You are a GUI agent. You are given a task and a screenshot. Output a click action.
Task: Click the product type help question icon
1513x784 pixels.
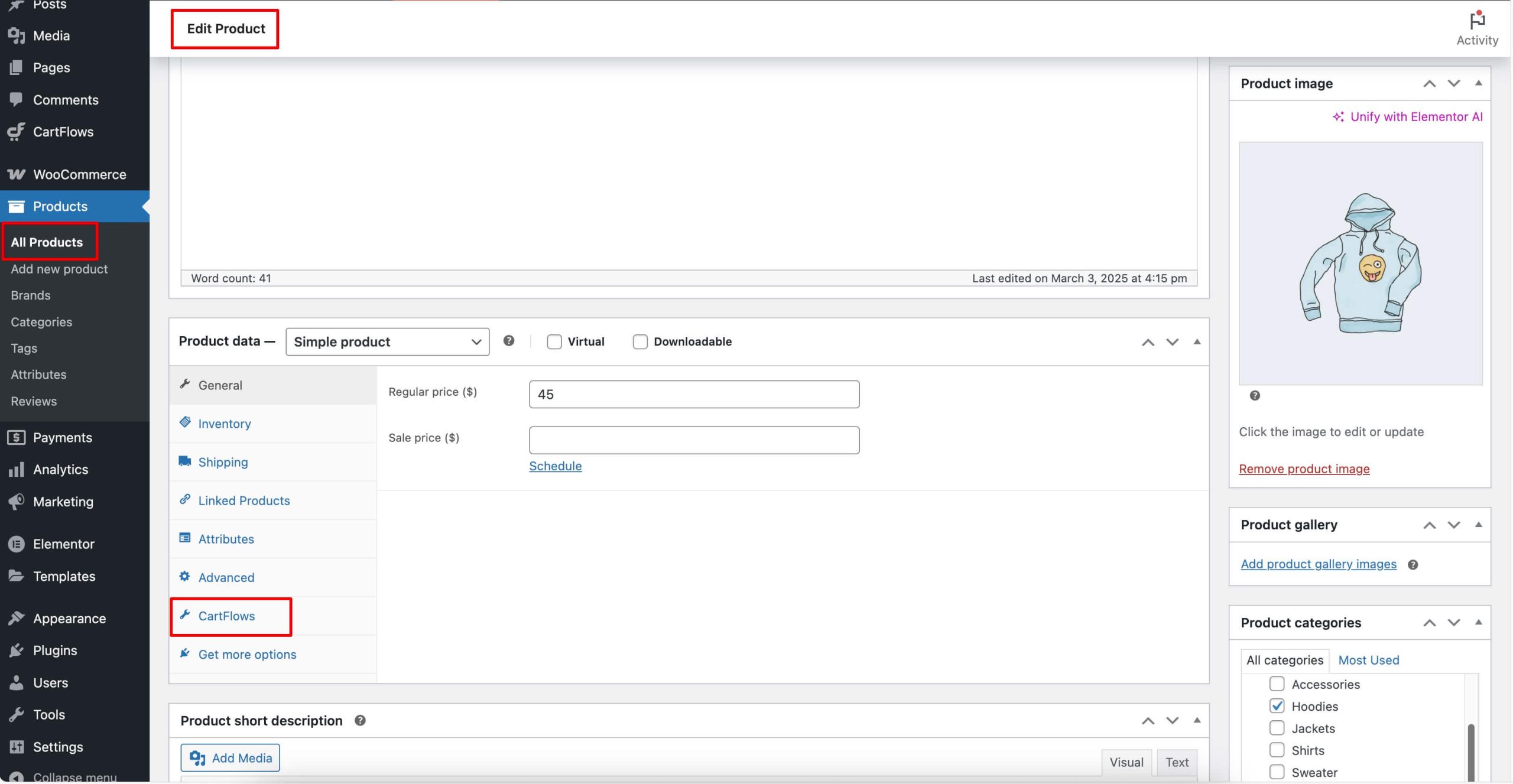(x=508, y=341)
